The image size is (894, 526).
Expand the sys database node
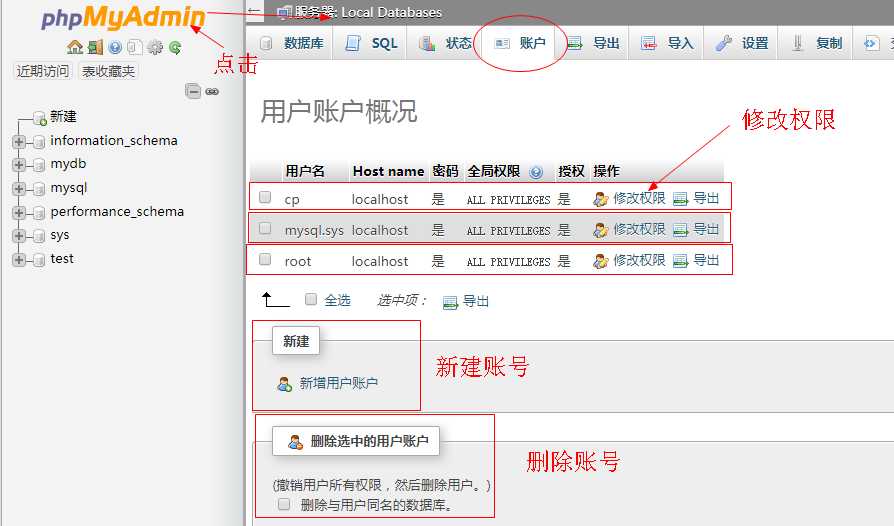(19, 236)
